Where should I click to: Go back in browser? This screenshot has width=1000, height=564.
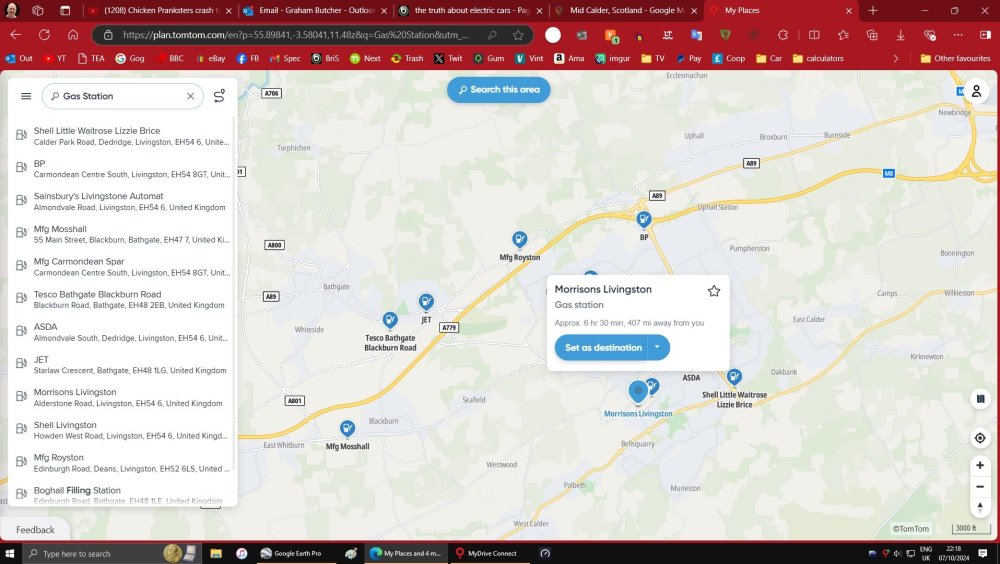point(16,35)
